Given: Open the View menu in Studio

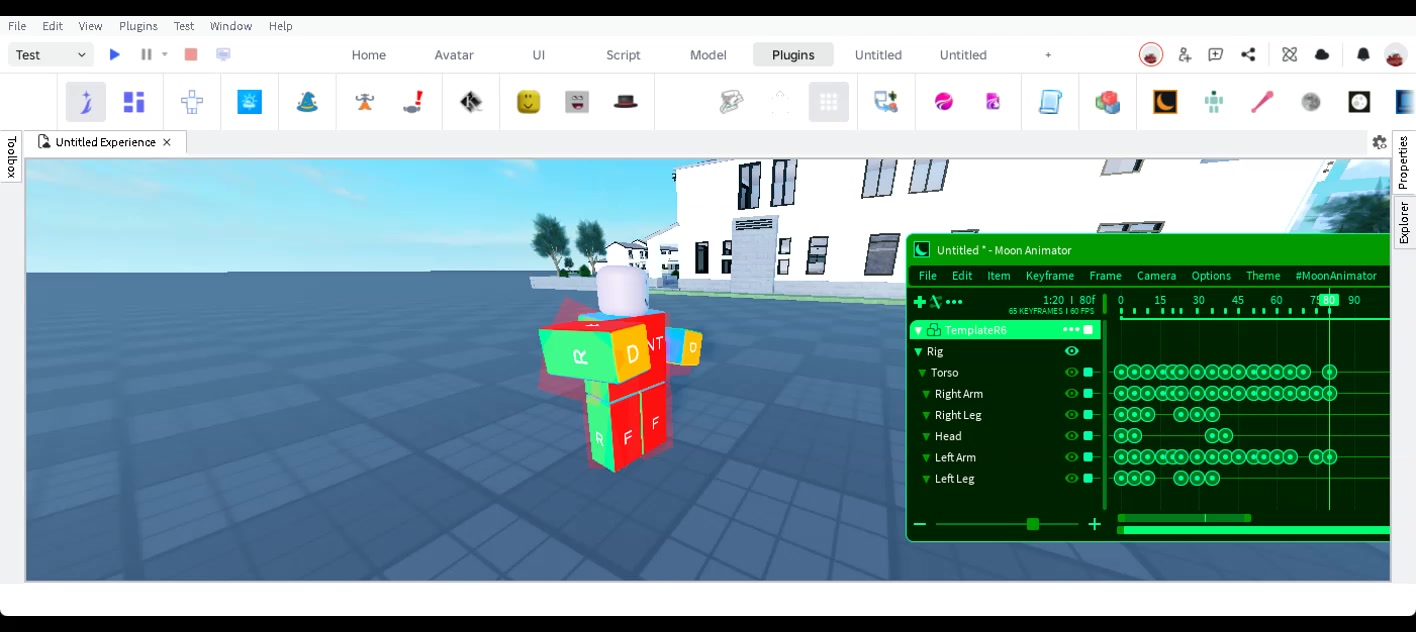Looking at the screenshot, I should coord(90,26).
